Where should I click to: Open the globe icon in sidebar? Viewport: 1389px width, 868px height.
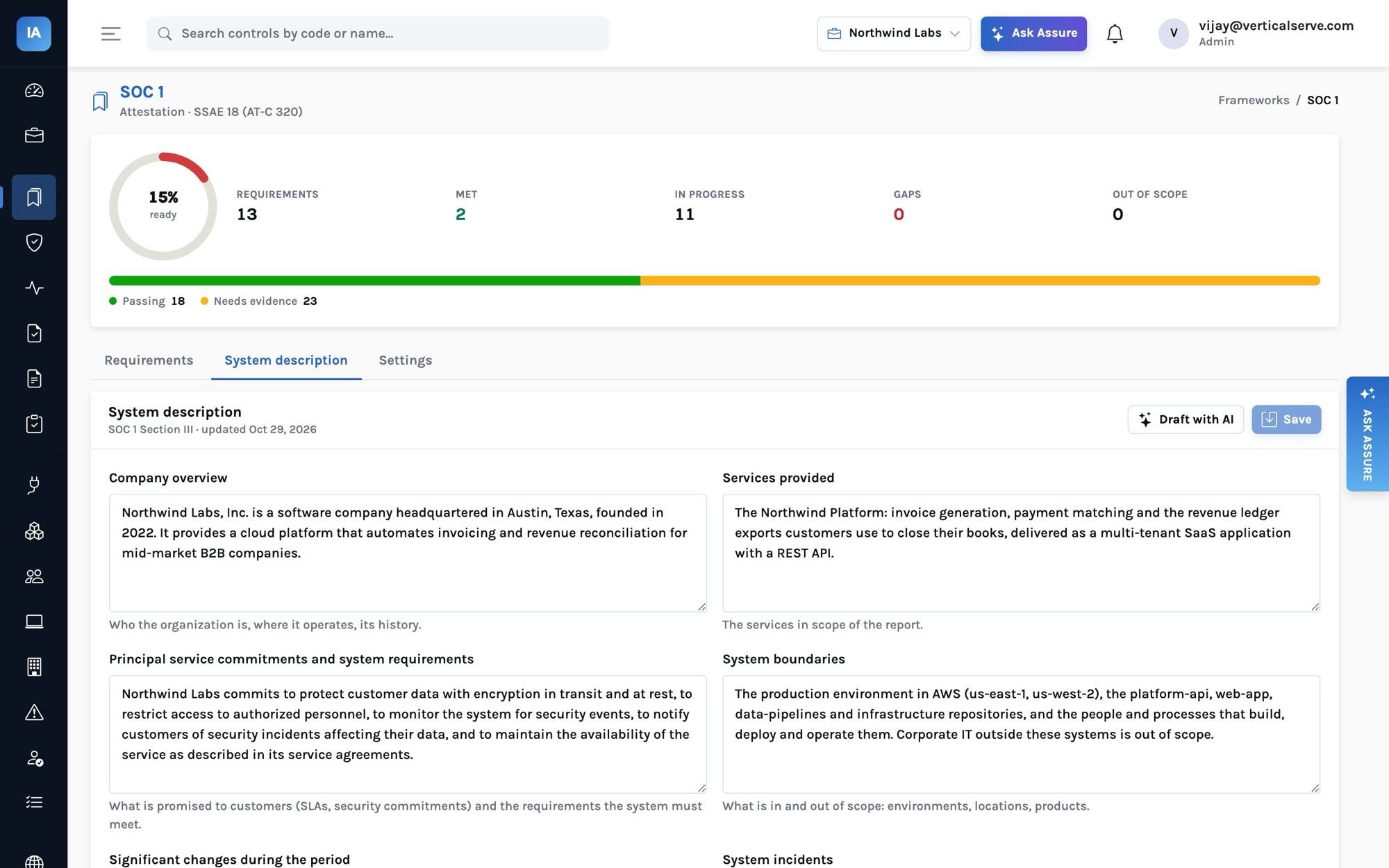[x=34, y=861]
